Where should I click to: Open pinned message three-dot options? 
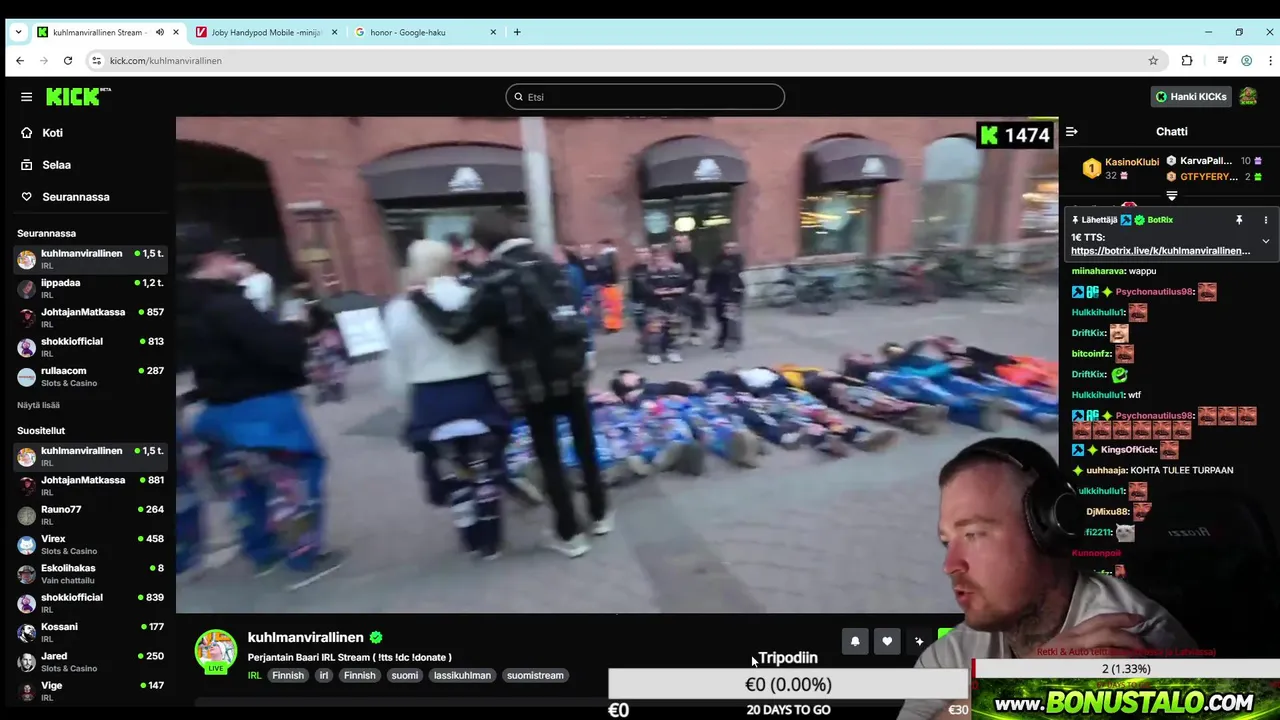click(1265, 220)
